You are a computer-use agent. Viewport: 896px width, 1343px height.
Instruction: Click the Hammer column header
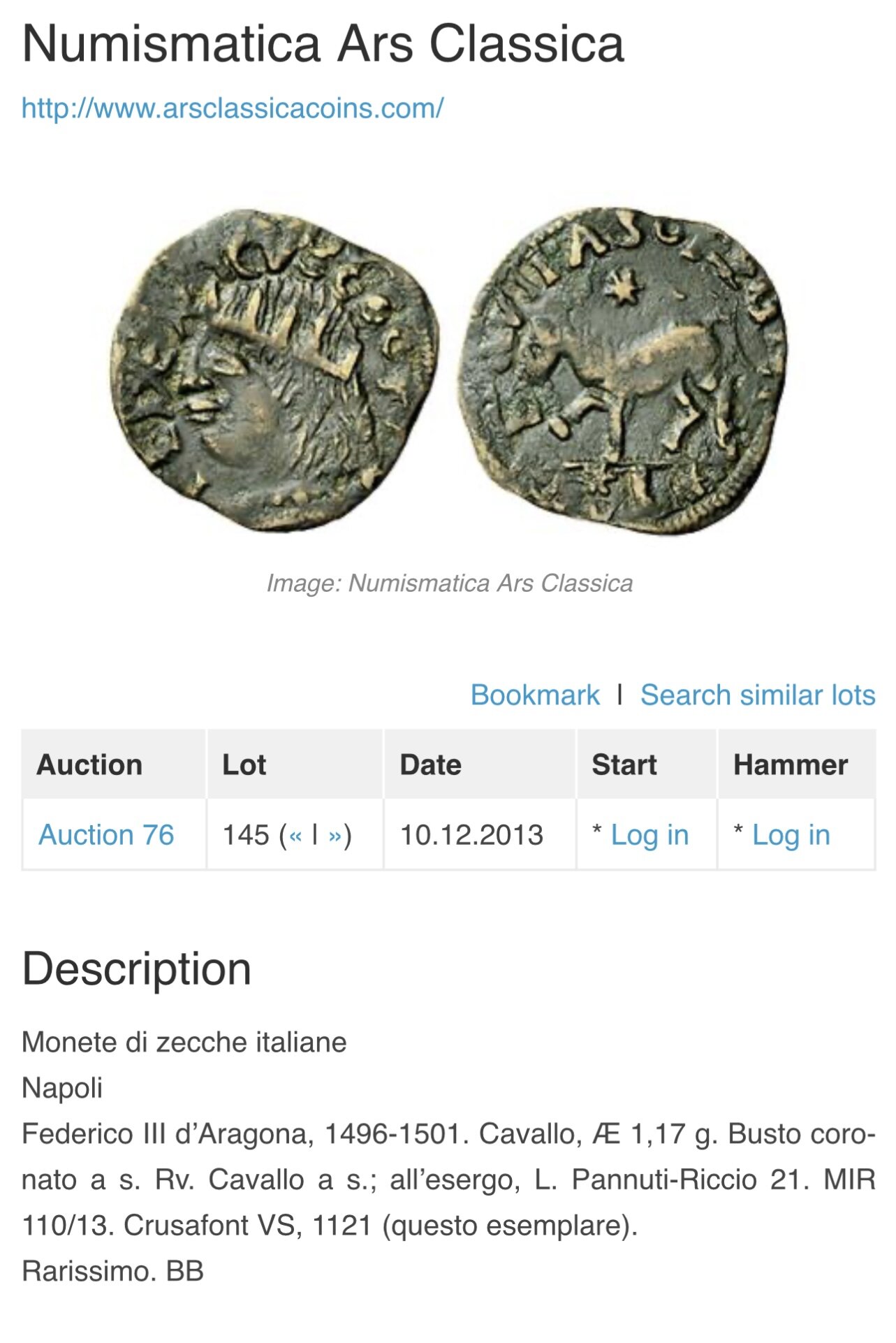pyautogui.click(x=791, y=764)
